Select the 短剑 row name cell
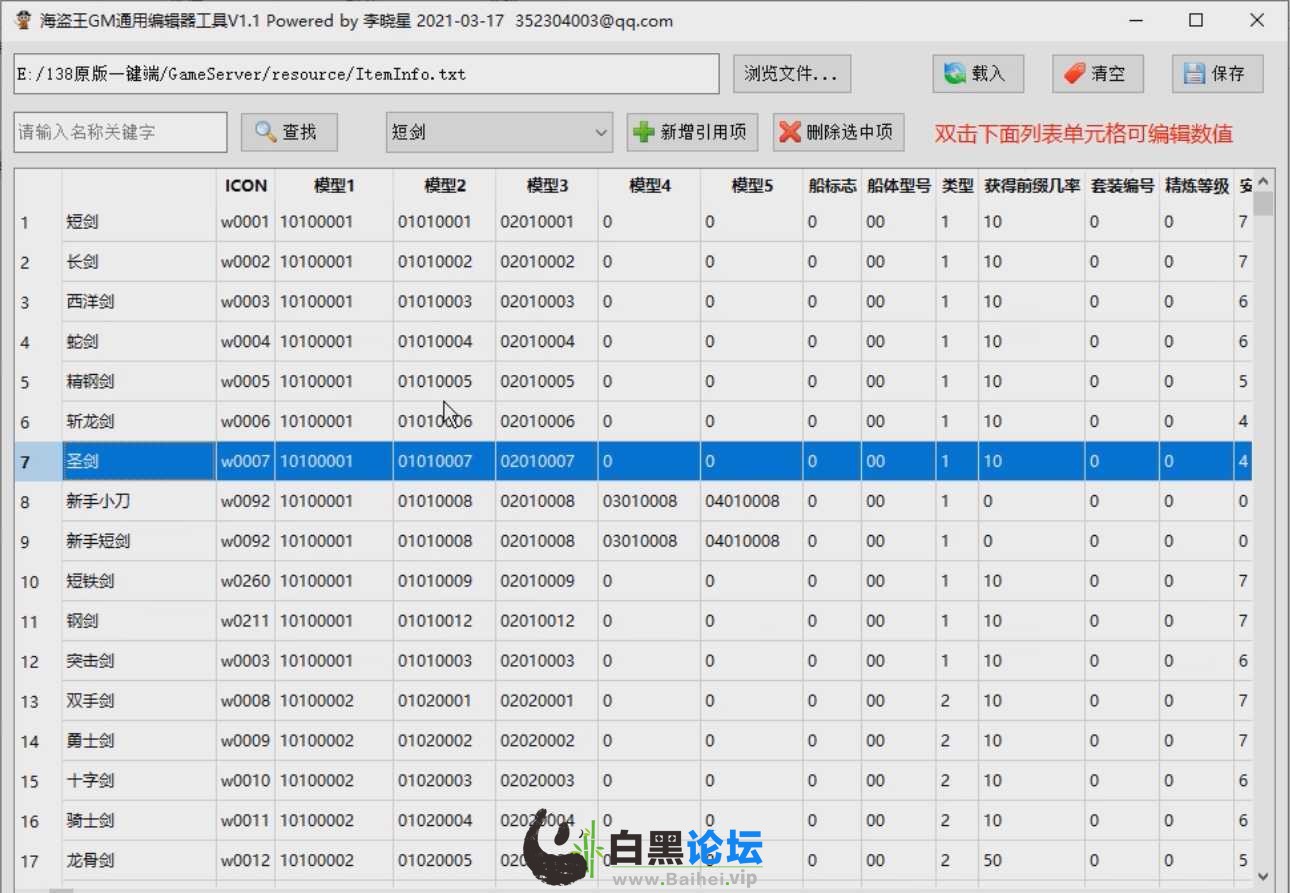 tap(139, 222)
